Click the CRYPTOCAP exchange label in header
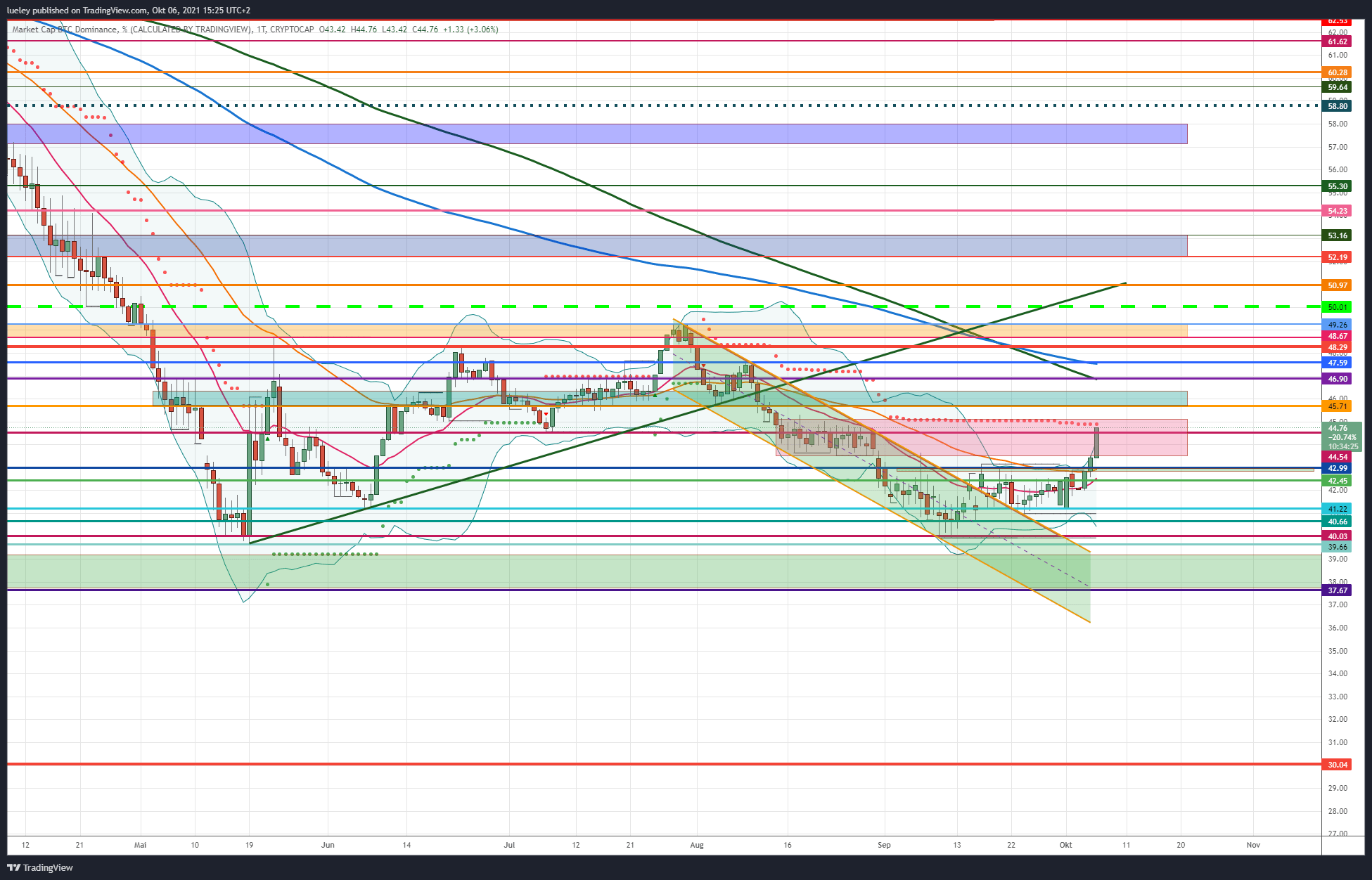Viewport: 1372px width, 880px height. pos(292,30)
